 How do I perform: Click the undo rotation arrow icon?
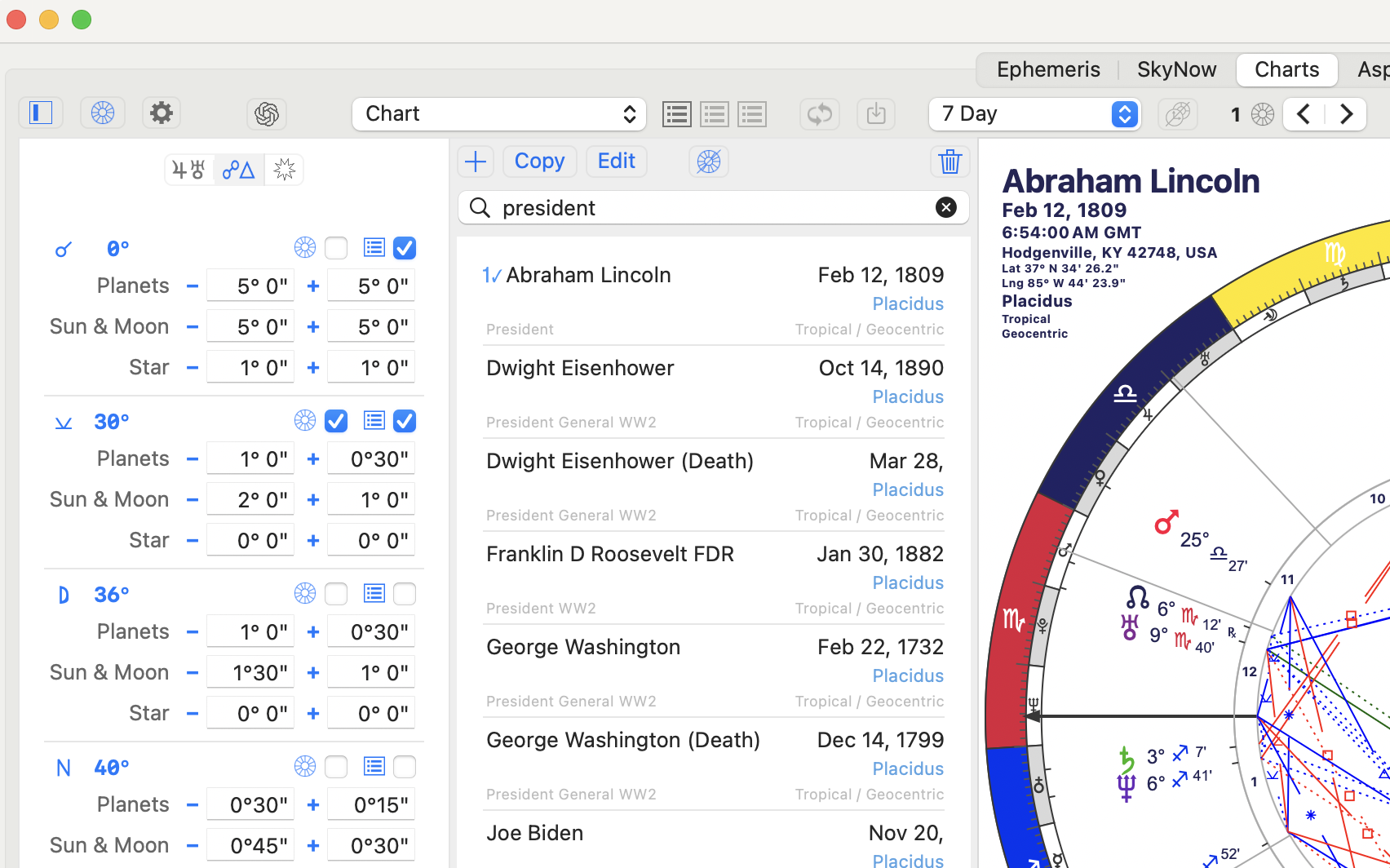pos(819,113)
